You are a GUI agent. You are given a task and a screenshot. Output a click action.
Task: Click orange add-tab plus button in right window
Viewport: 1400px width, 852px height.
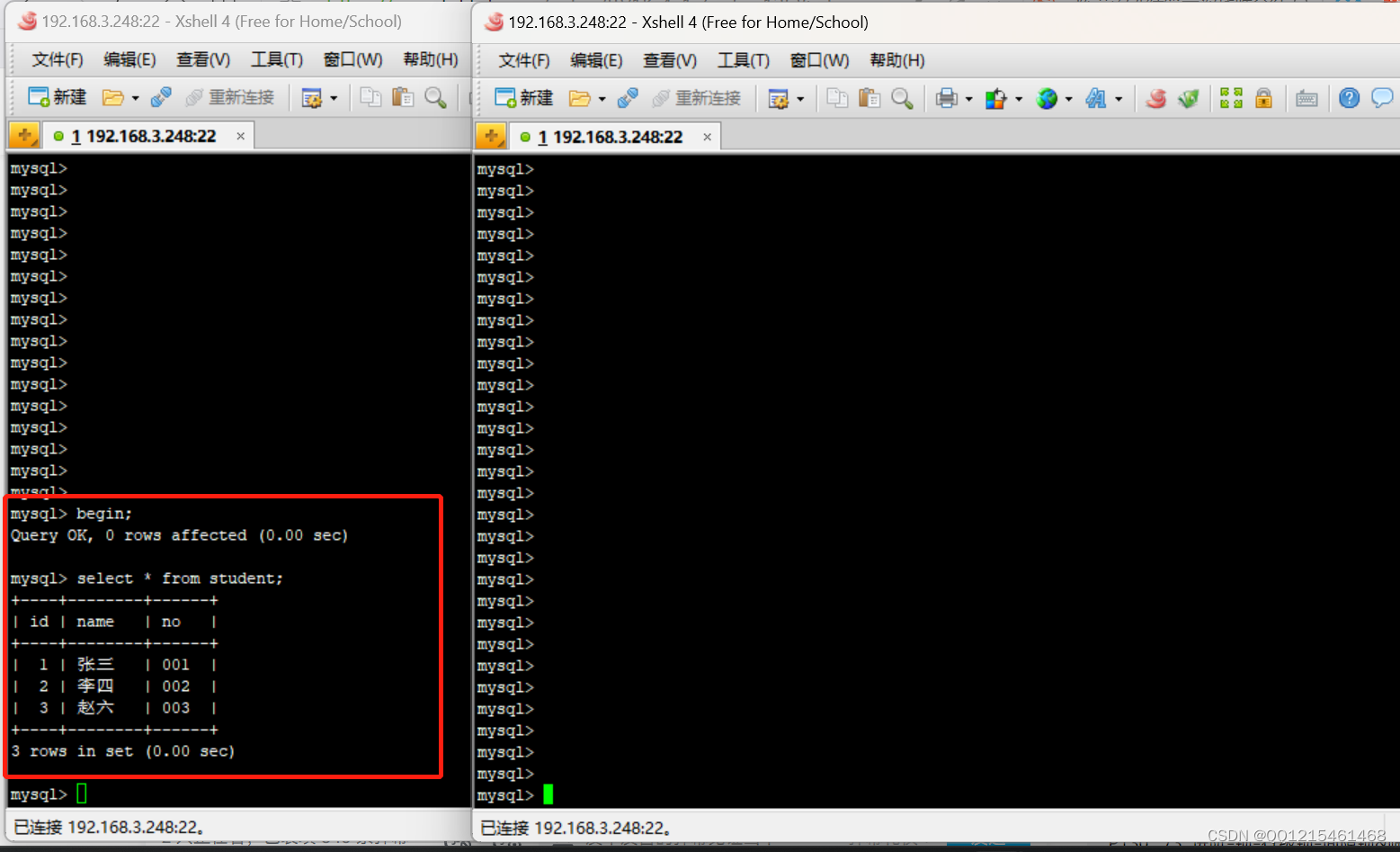tap(491, 137)
